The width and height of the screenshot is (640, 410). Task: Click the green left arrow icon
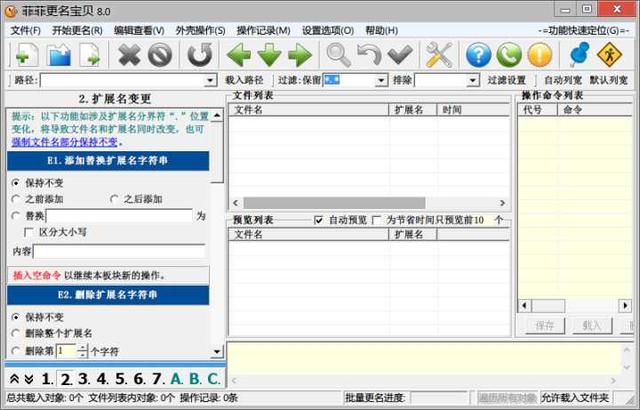point(238,55)
